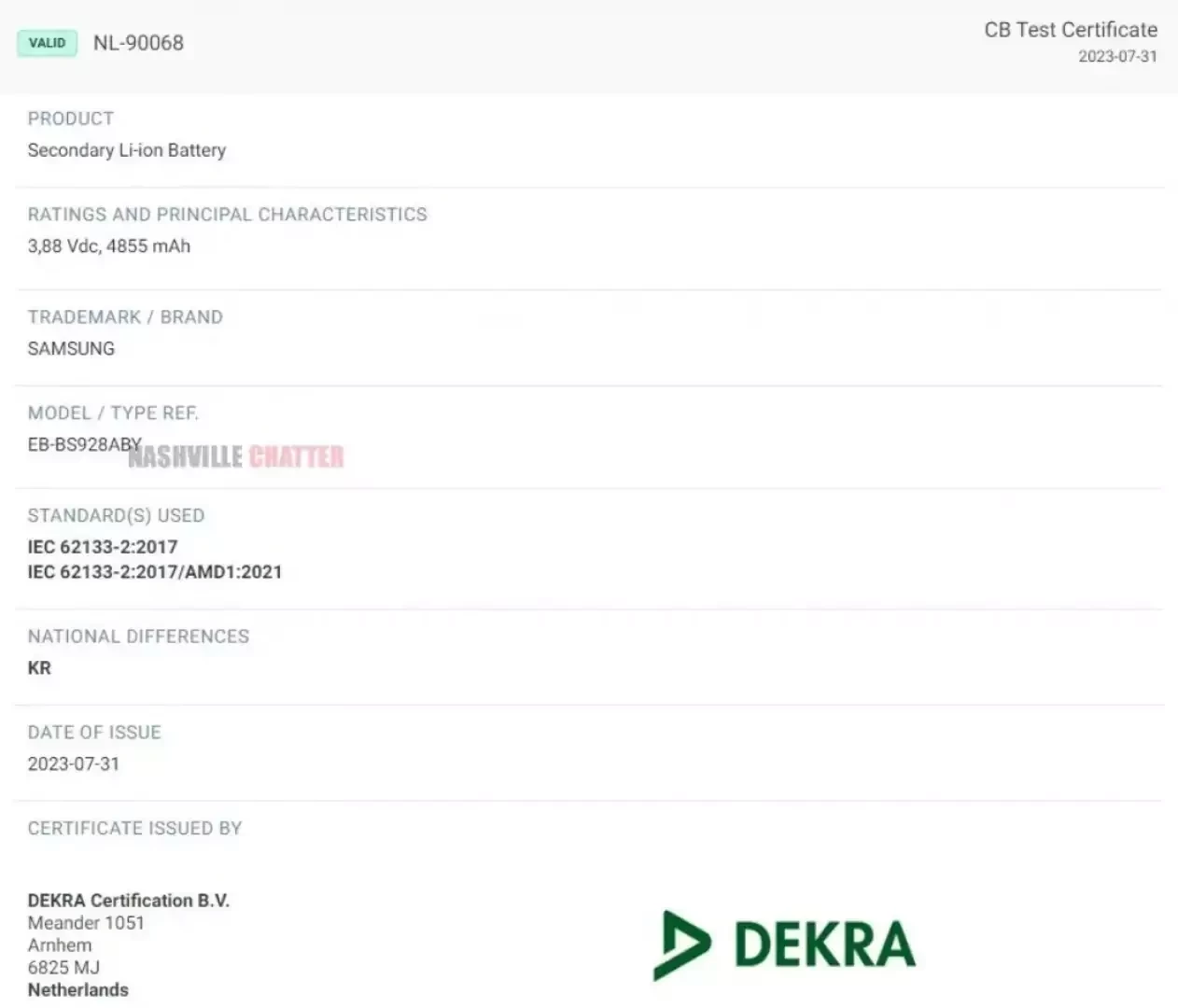Click the green VALID status badge
This screenshot has width=1178, height=1008.
(47, 43)
